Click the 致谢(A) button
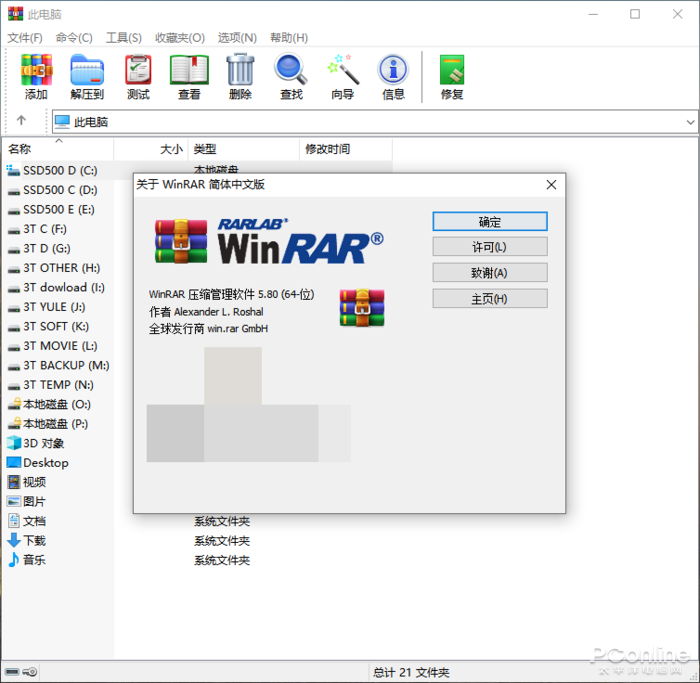700x683 pixels. tap(490, 273)
